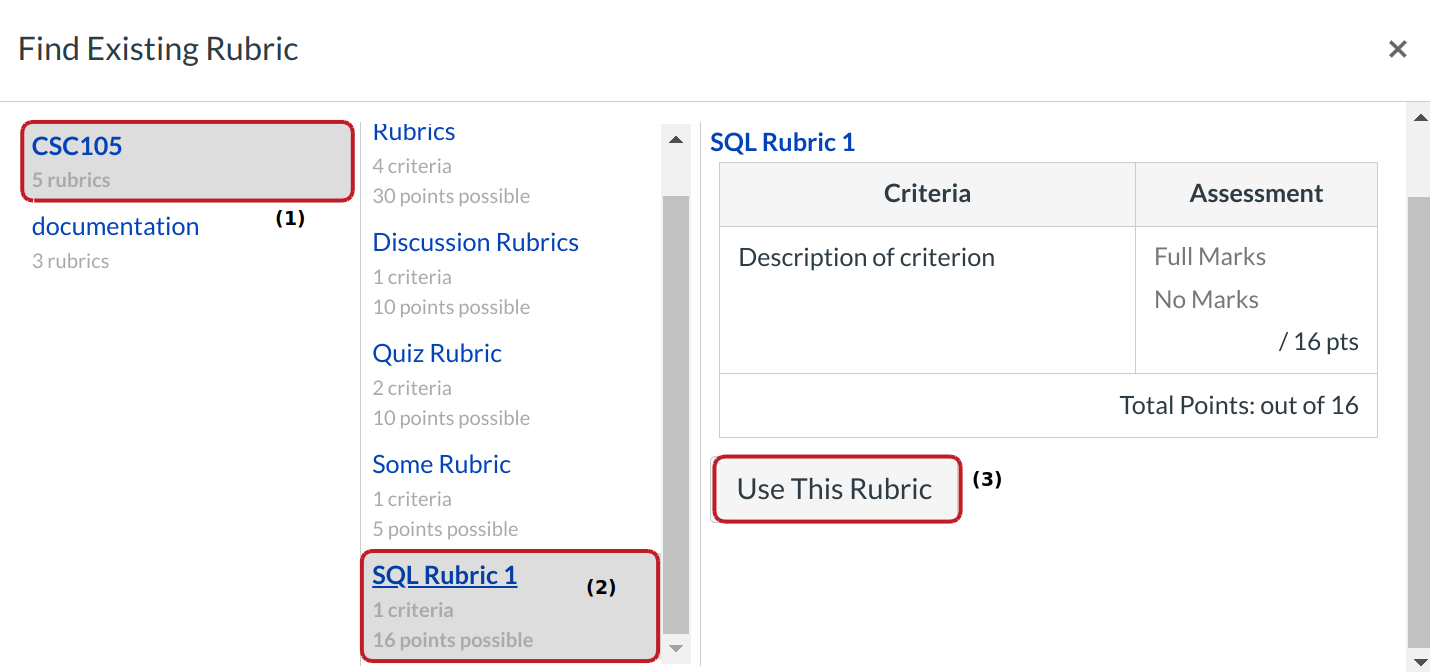Close the Find Existing Rubric dialog
The width and height of the screenshot is (1430, 672).
pos(1397,49)
